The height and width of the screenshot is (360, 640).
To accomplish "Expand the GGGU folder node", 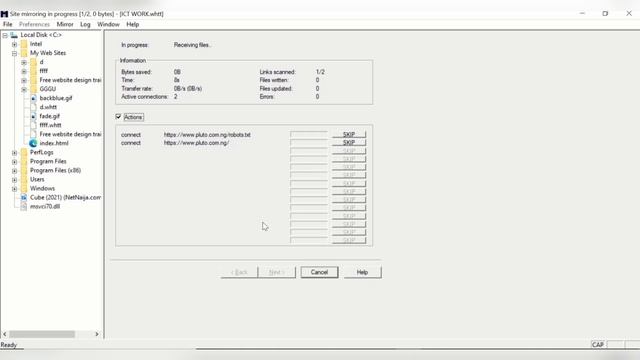I will click(24, 89).
